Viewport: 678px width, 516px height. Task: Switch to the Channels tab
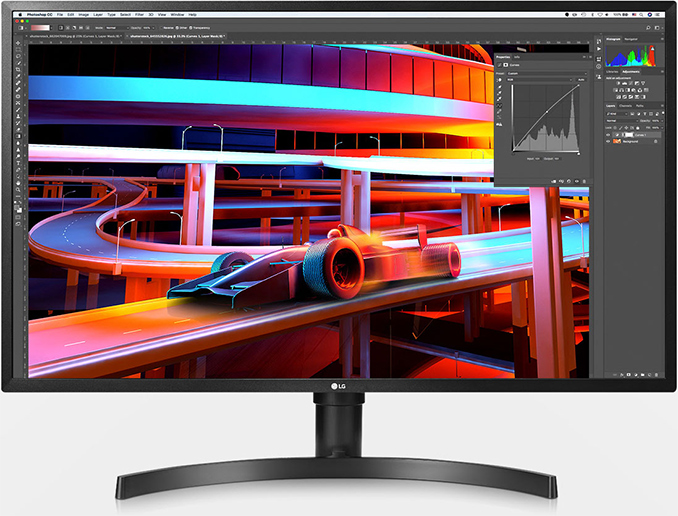point(625,106)
